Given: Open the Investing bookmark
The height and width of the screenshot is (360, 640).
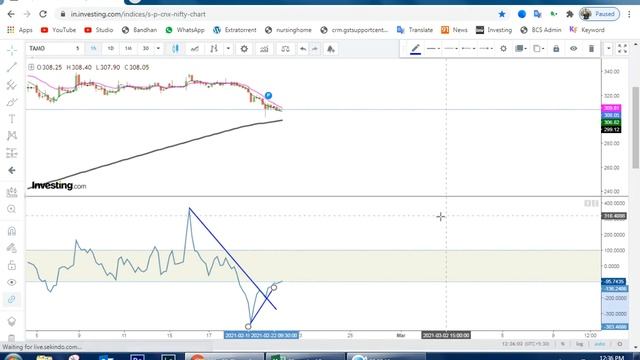Looking at the screenshot, I should coord(494,30).
